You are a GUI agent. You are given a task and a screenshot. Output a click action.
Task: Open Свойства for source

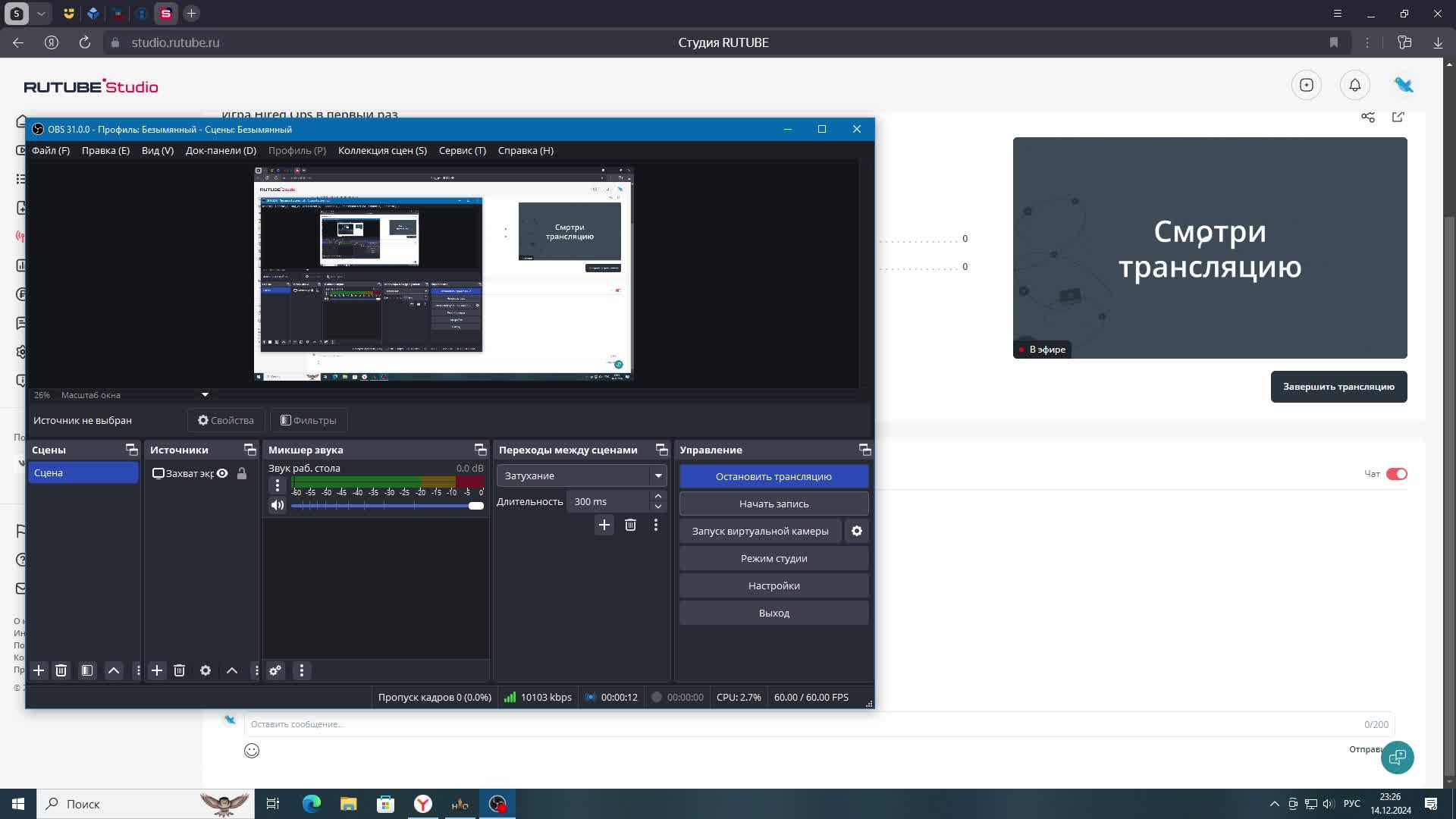click(225, 420)
